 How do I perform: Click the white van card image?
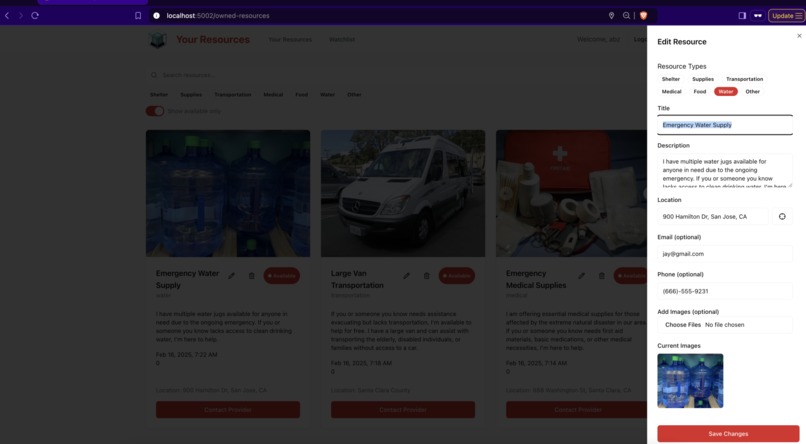(x=402, y=193)
